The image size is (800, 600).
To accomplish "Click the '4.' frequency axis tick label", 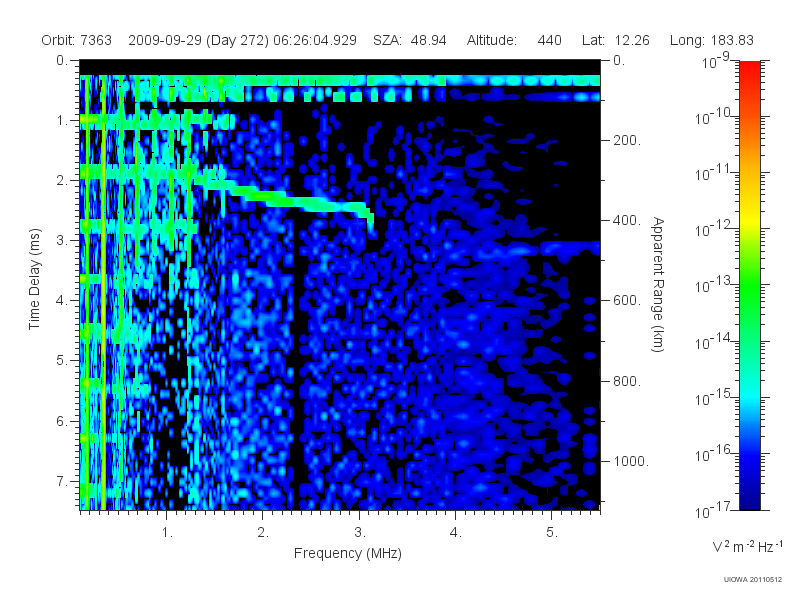I will pyautogui.click(x=456, y=533).
